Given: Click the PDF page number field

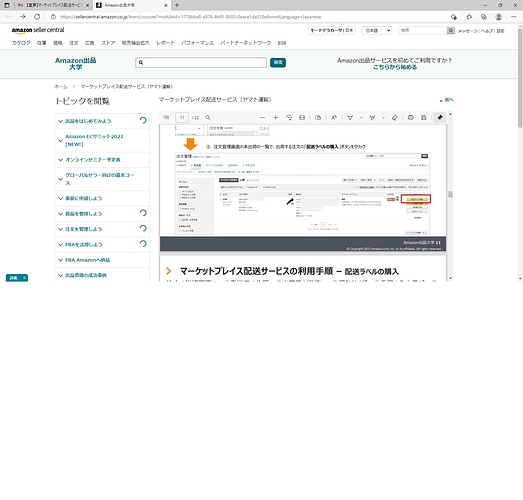Looking at the screenshot, I should [182, 118].
